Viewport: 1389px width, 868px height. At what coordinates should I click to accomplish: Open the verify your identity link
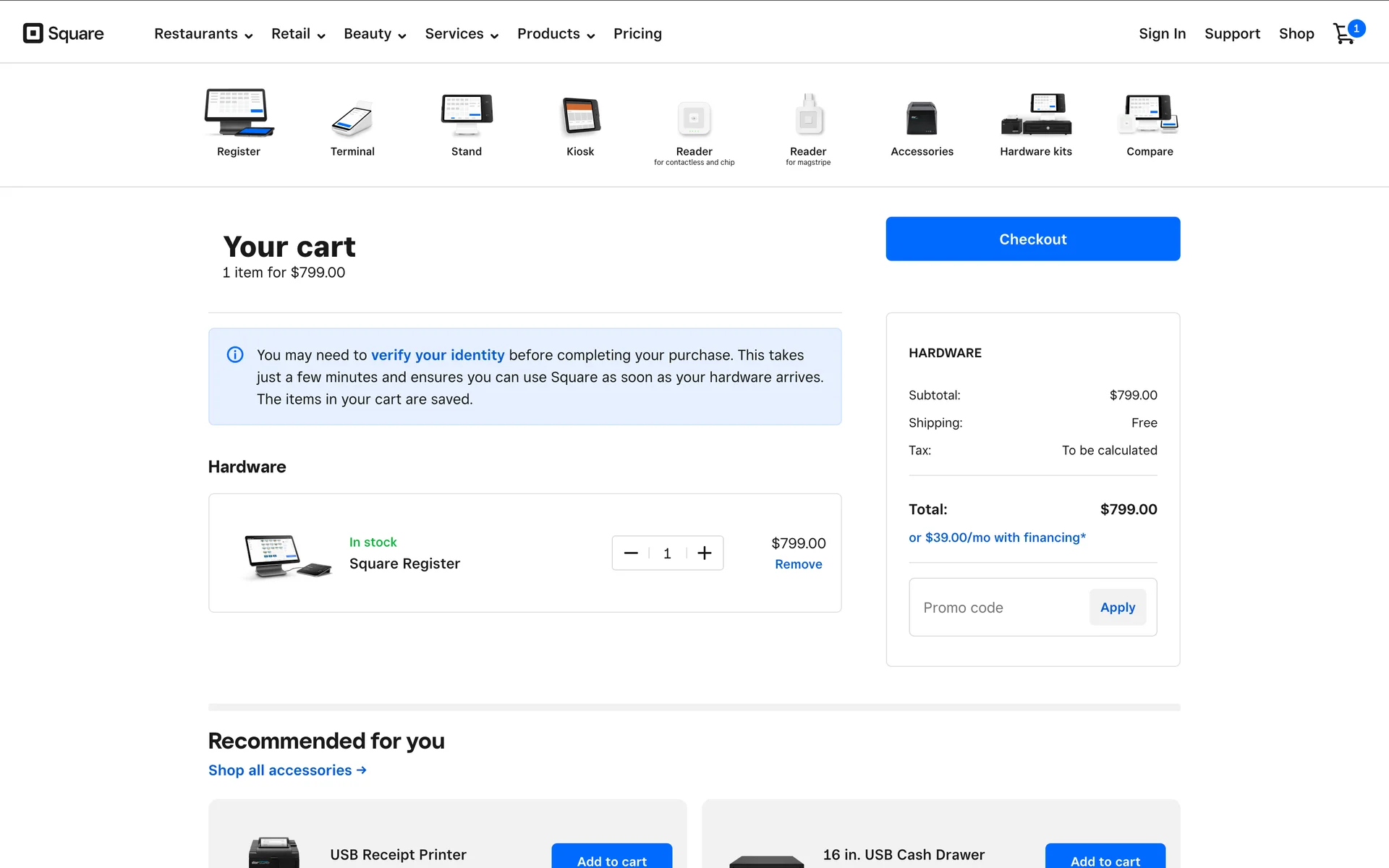click(438, 355)
